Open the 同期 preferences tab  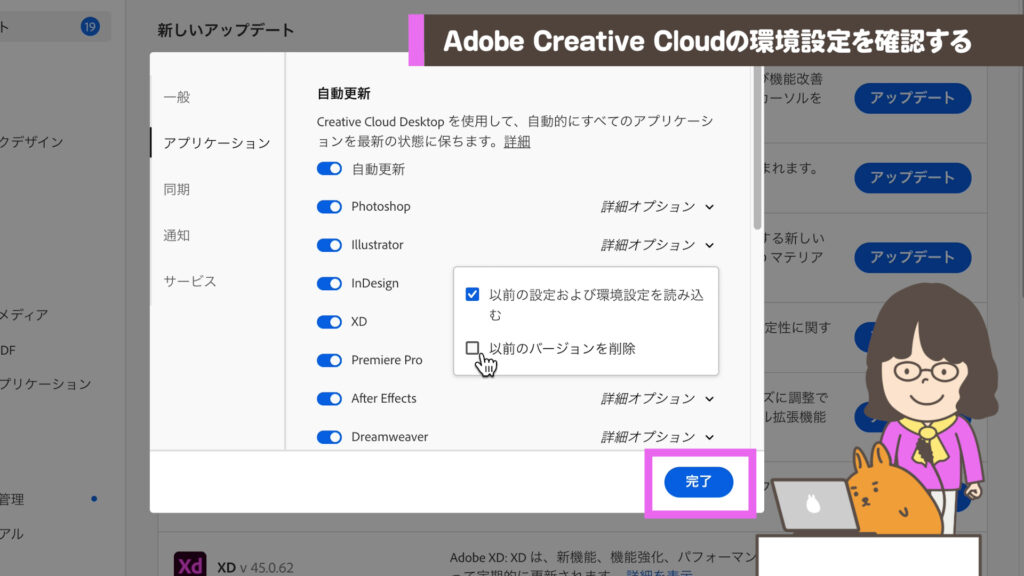click(x=177, y=189)
